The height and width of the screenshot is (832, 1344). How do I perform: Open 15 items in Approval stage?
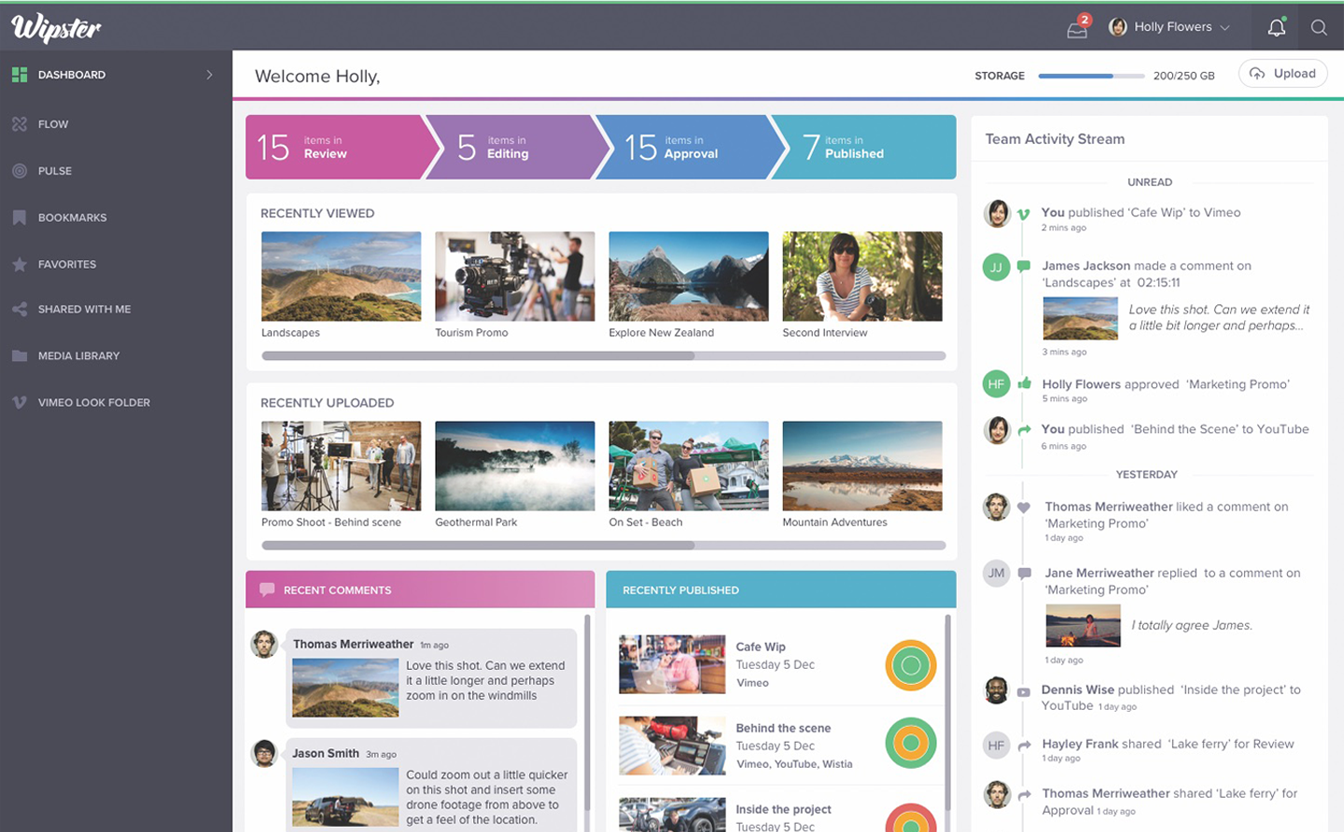click(x=688, y=147)
